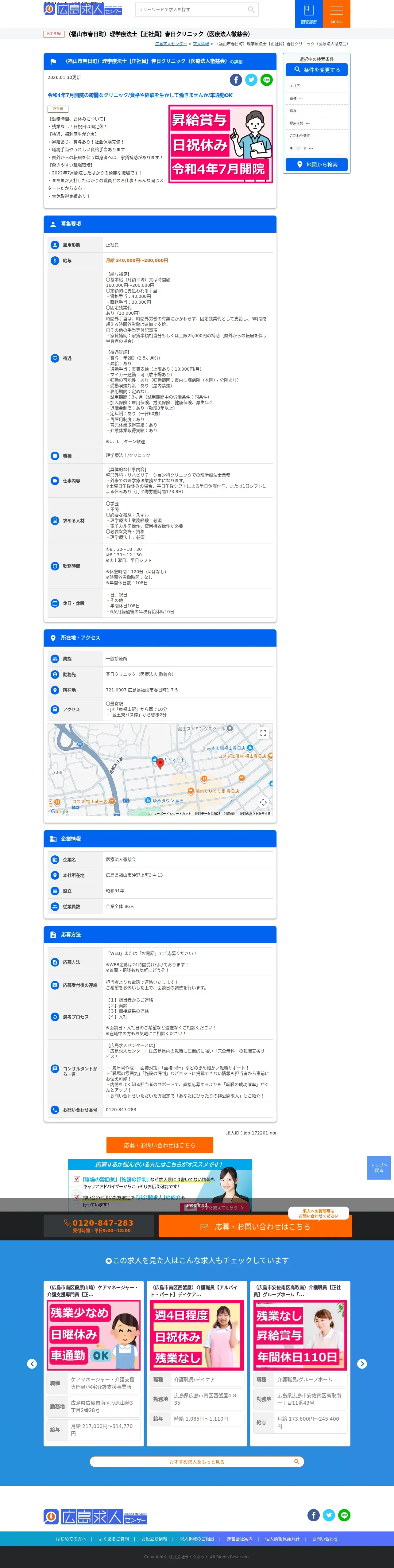Viewport: 394px width, 1568px height.
Task: Click the footer Twitter icon
Action: (329, 1515)
